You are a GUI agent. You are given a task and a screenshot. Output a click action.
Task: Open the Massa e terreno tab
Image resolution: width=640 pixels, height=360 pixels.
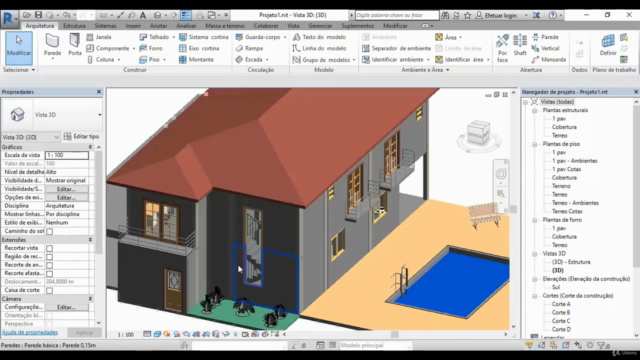[x=224, y=26]
